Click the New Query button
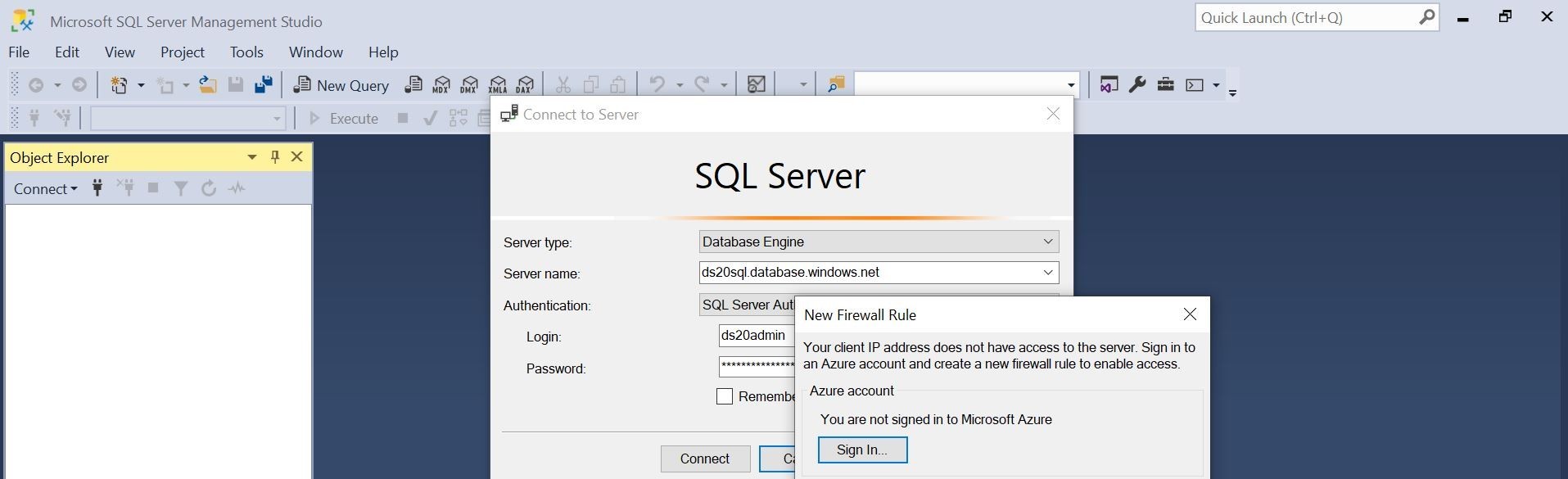Image resolution: width=1568 pixels, height=479 pixels. [341, 85]
